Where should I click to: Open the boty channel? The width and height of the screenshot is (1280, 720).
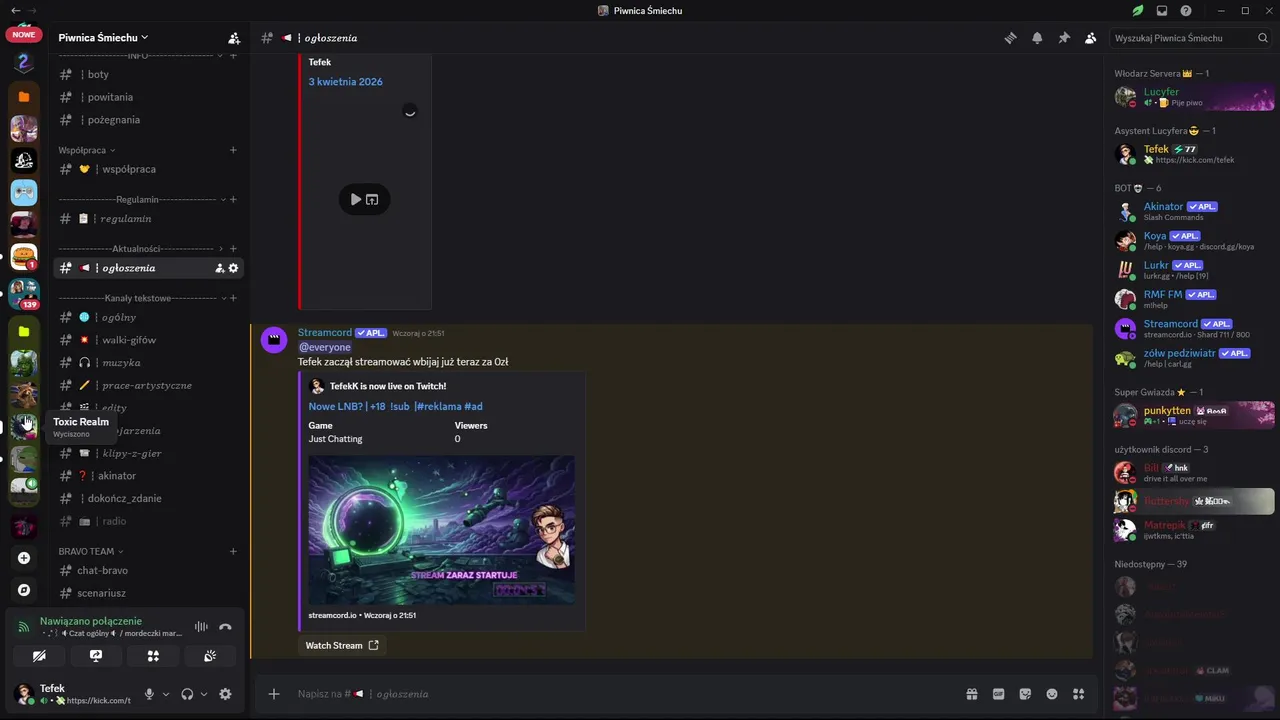click(x=148, y=74)
